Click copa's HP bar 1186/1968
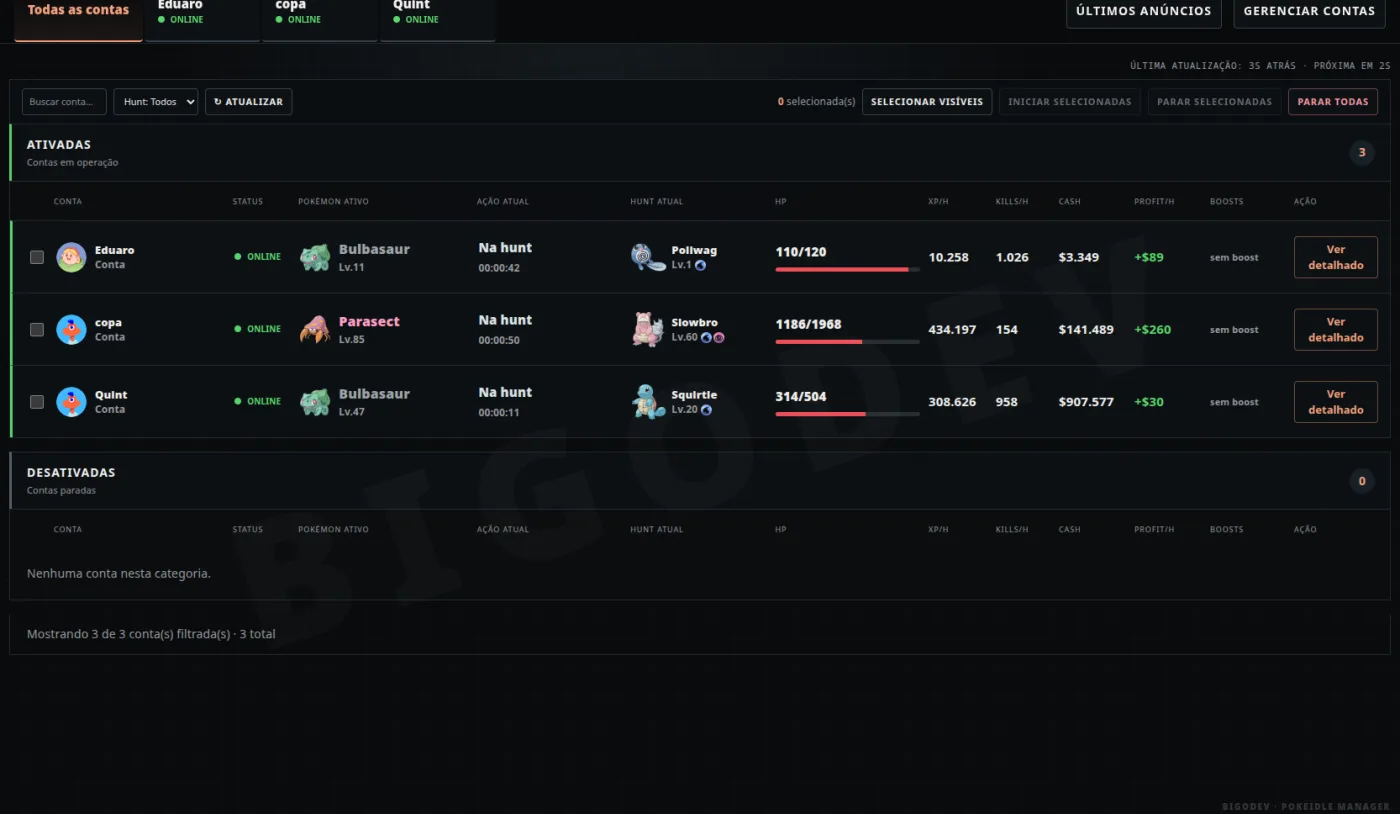The image size is (1400, 814). (847, 342)
